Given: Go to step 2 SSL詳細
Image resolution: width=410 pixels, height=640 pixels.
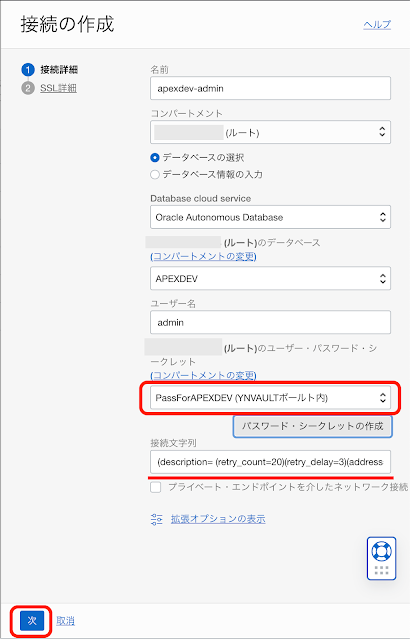Looking at the screenshot, I should click(x=49, y=88).
